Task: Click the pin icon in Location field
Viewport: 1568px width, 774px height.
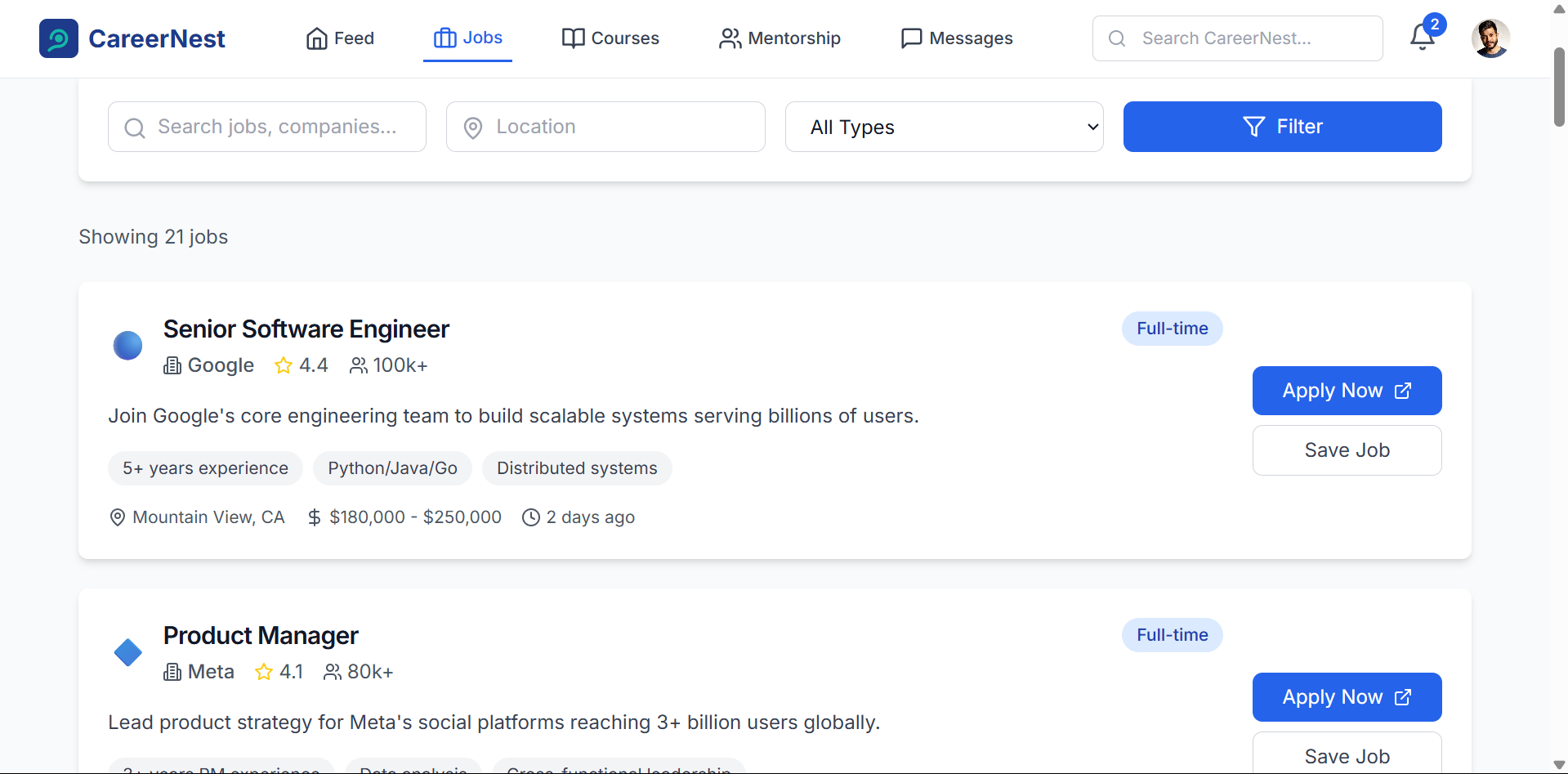Action: [473, 128]
